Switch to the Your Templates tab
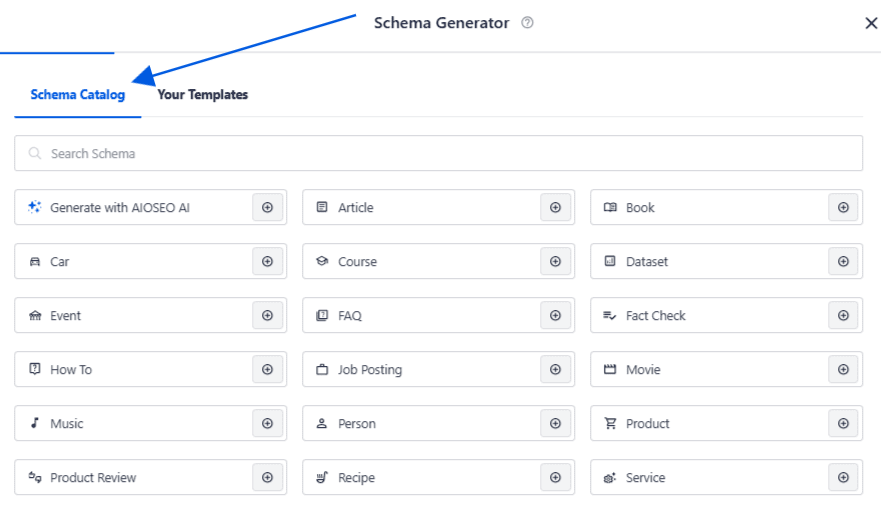This screenshot has height=509, width=881. point(202,94)
